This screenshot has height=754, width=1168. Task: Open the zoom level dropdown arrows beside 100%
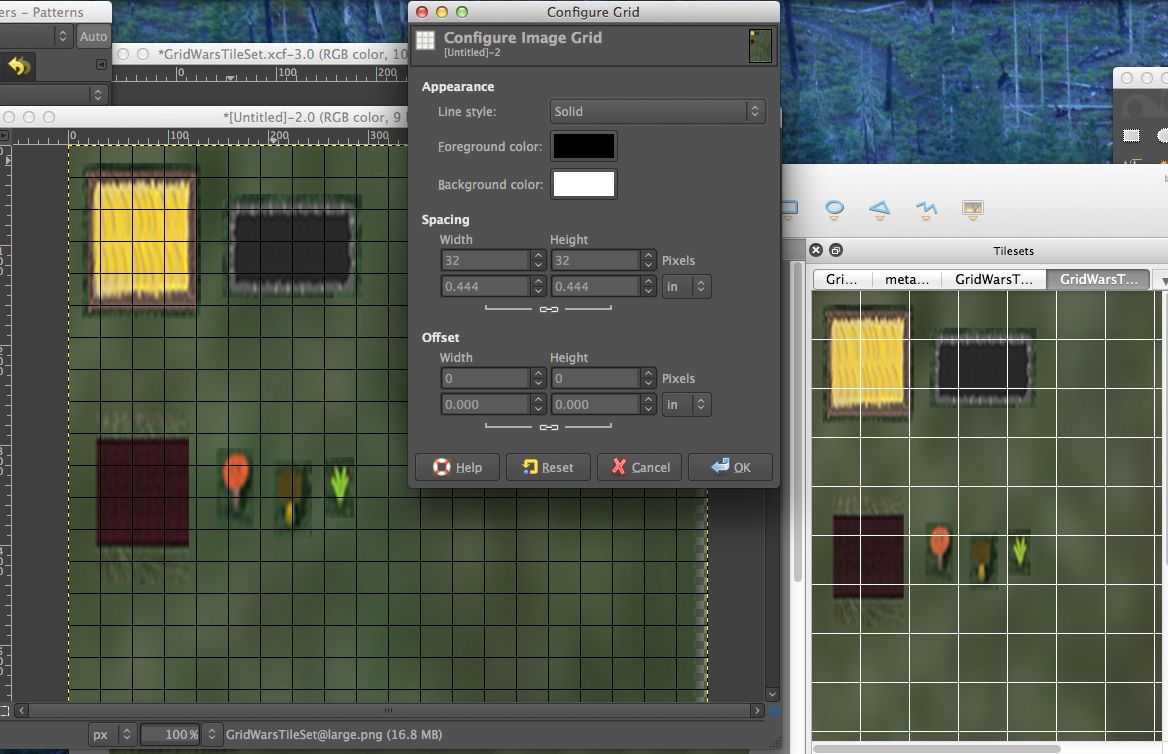[x=212, y=735]
